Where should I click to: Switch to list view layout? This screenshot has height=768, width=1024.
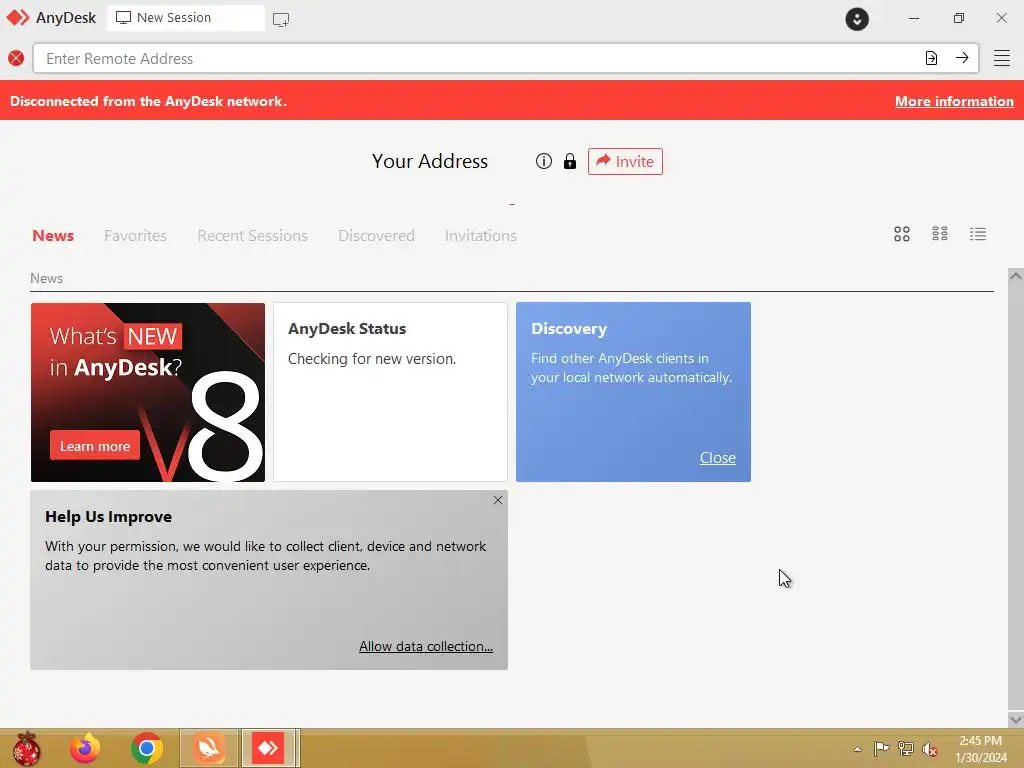point(978,234)
